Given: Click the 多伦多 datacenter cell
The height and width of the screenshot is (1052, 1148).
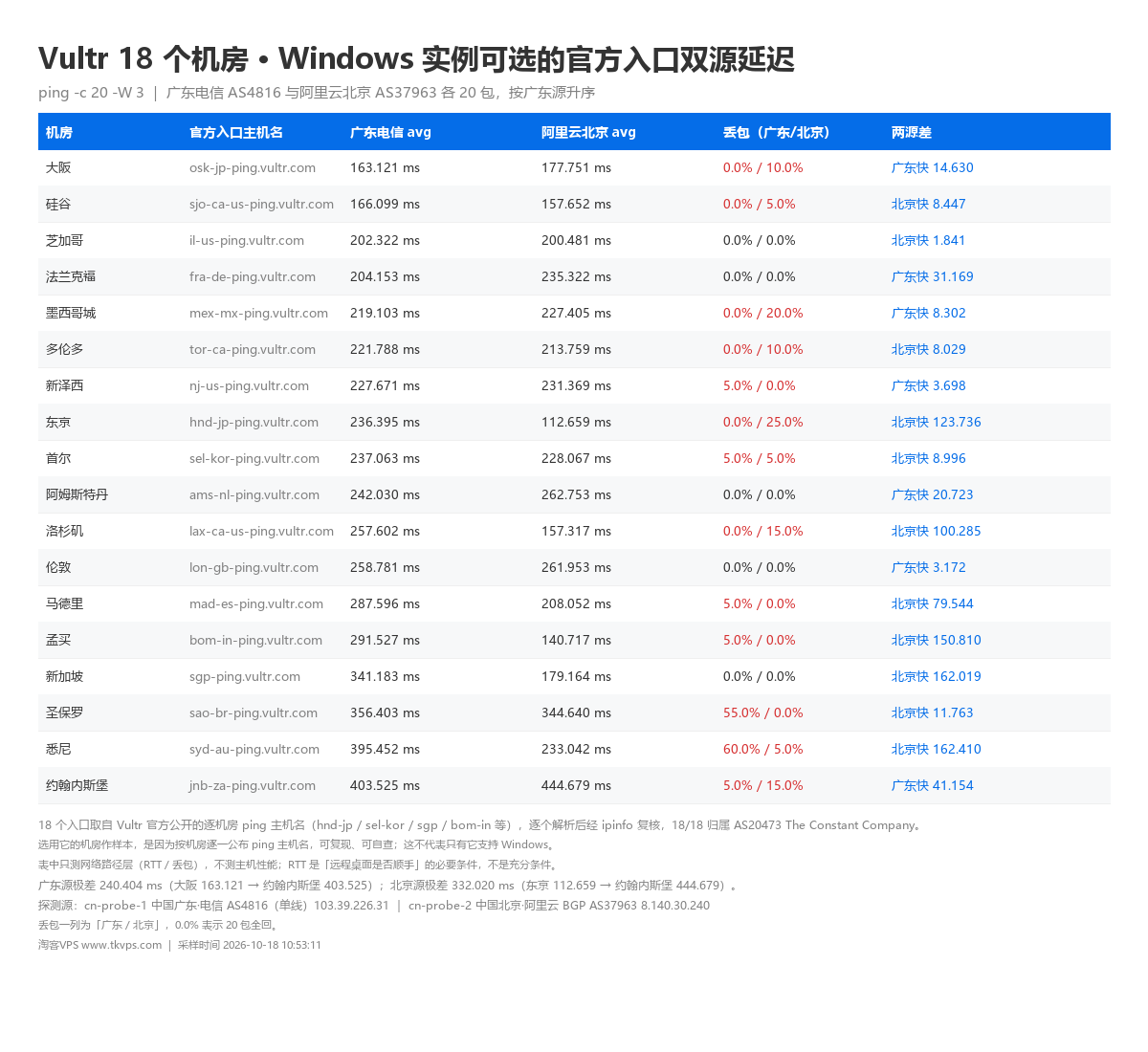Looking at the screenshot, I should tap(65, 349).
